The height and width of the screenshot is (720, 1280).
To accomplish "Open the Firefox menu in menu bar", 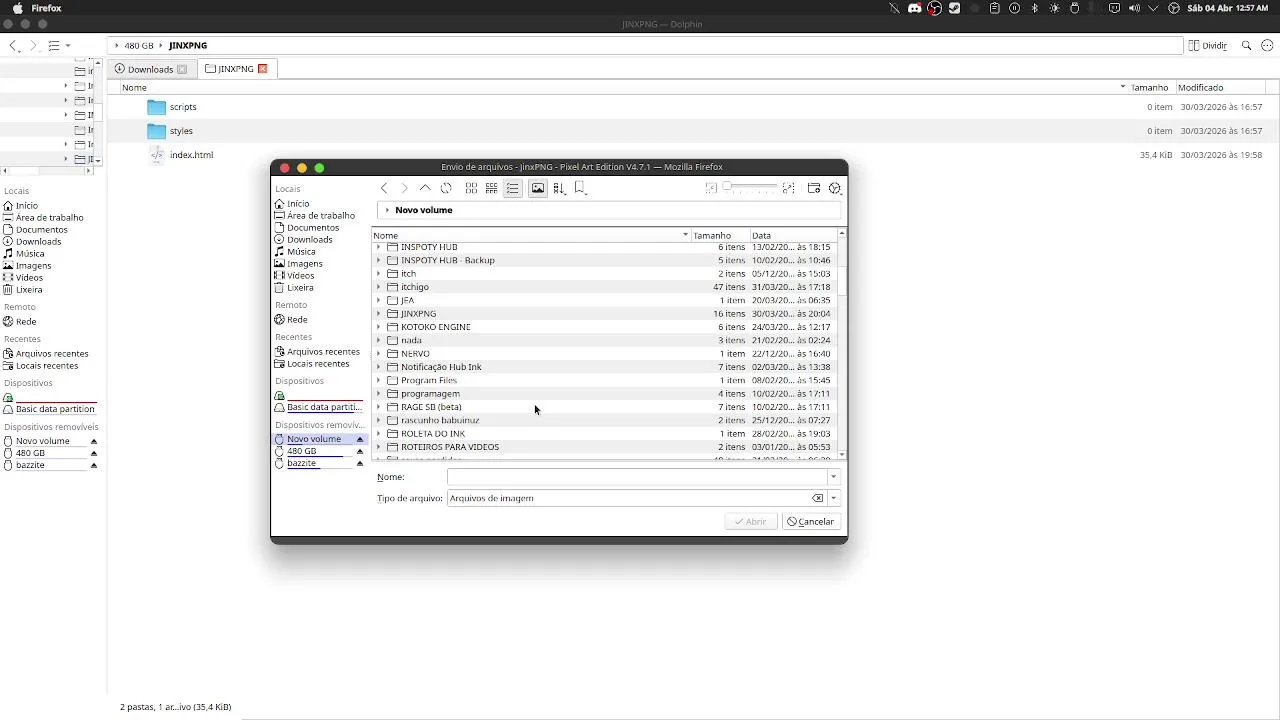I will point(46,8).
